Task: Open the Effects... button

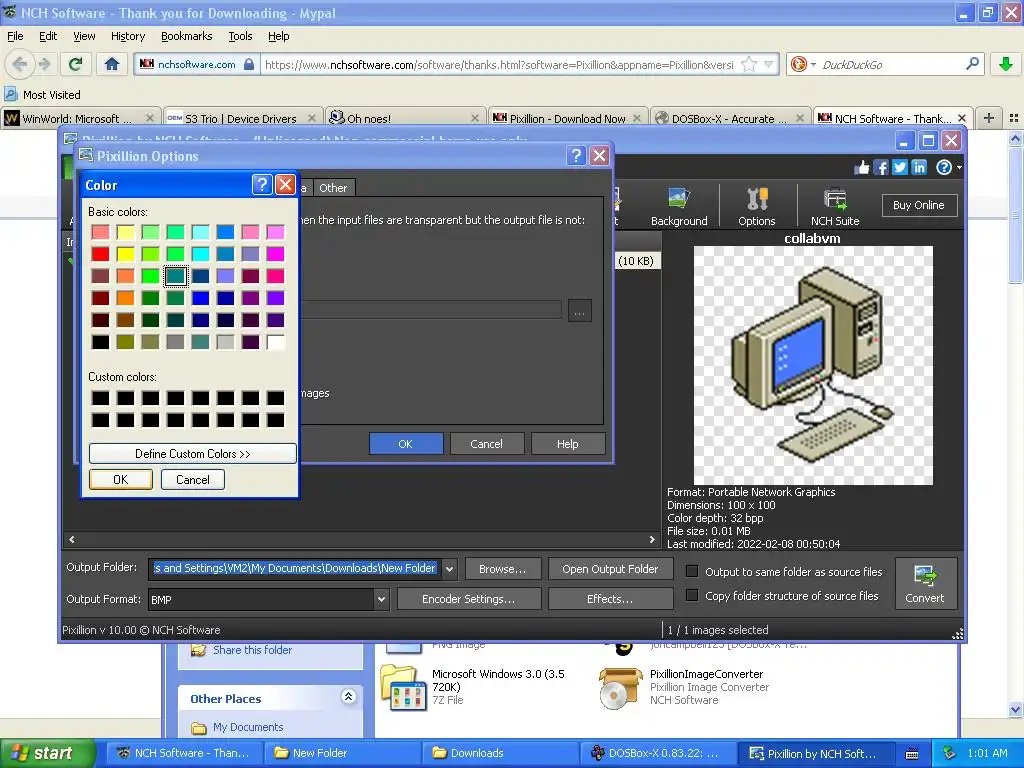Action: [610, 599]
